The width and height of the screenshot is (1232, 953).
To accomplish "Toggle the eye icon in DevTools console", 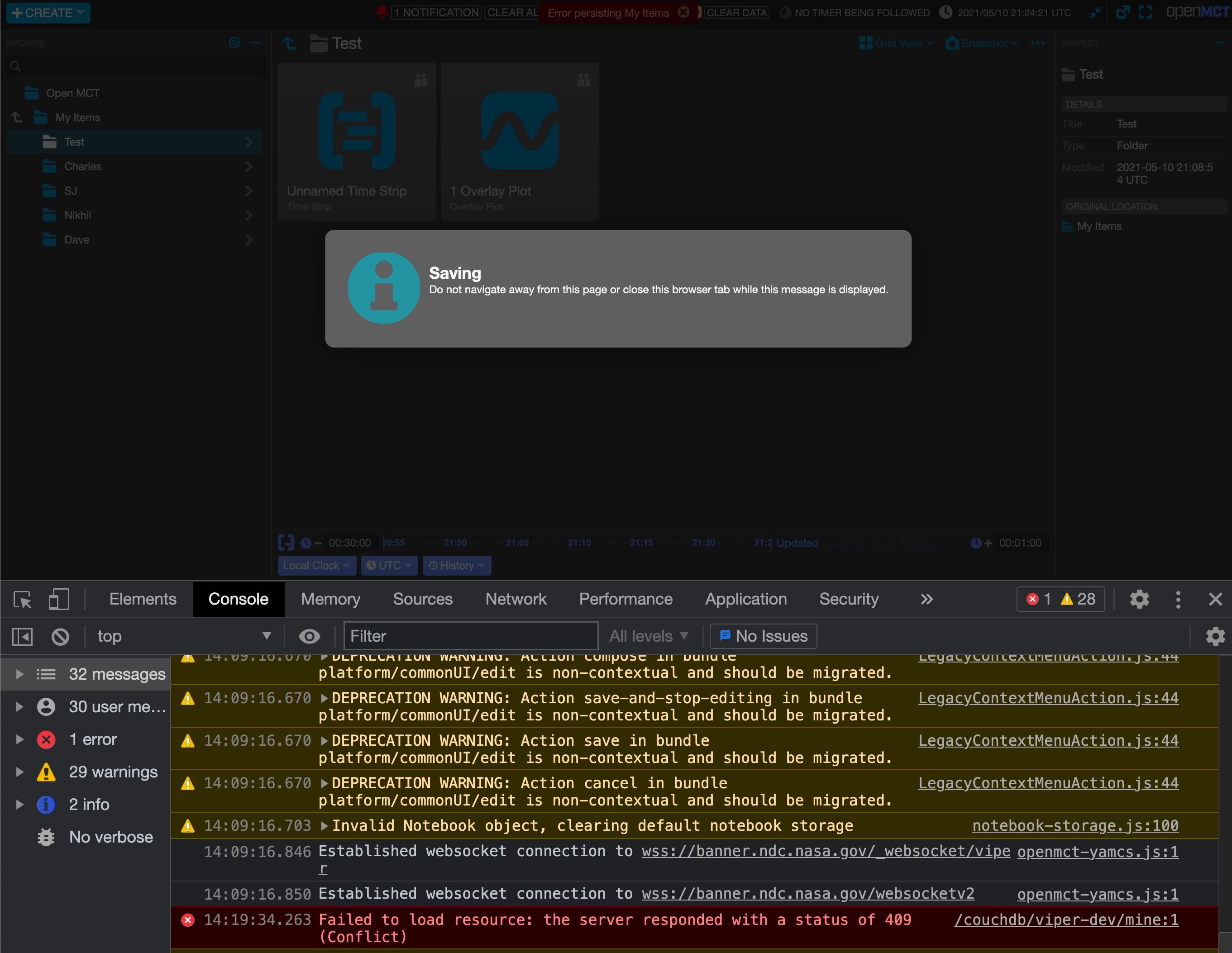I will click(x=309, y=636).
